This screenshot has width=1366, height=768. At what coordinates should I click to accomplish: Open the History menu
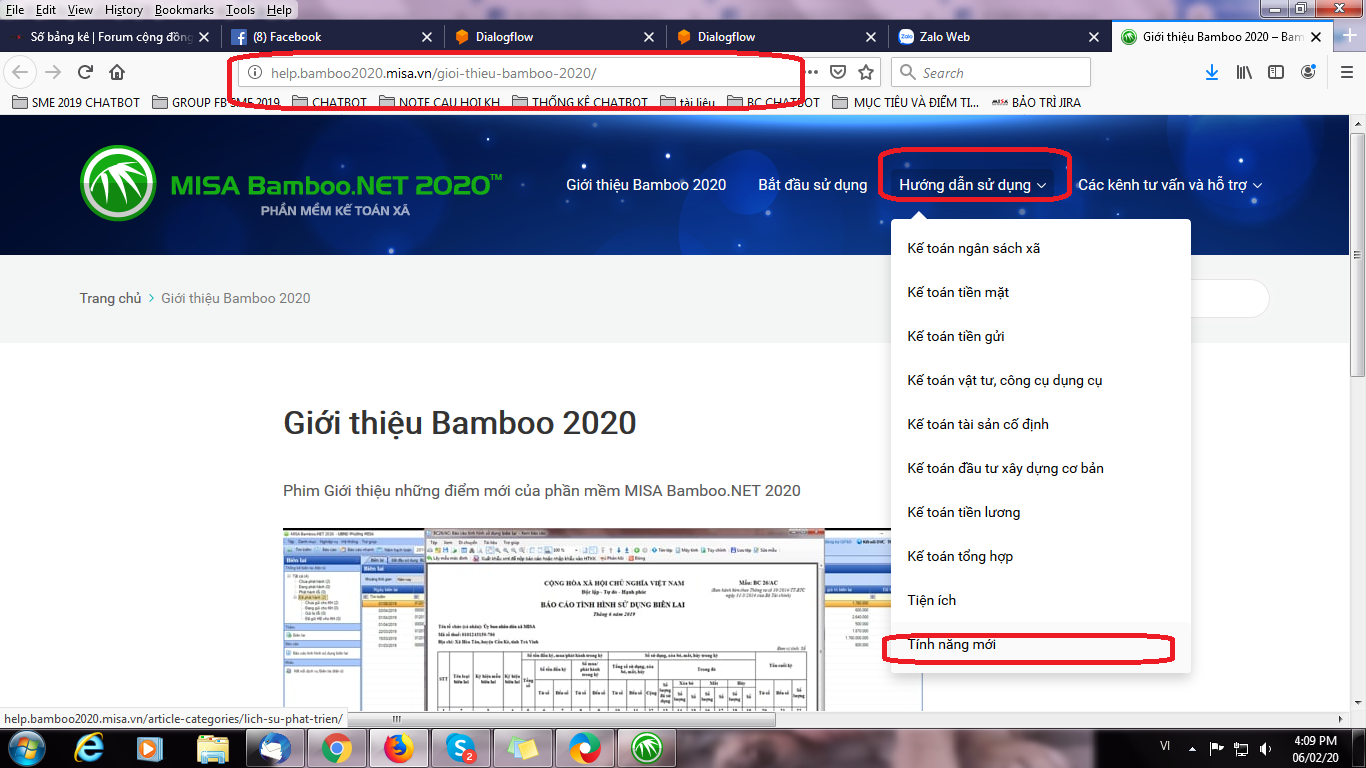[x=123, y=10]
